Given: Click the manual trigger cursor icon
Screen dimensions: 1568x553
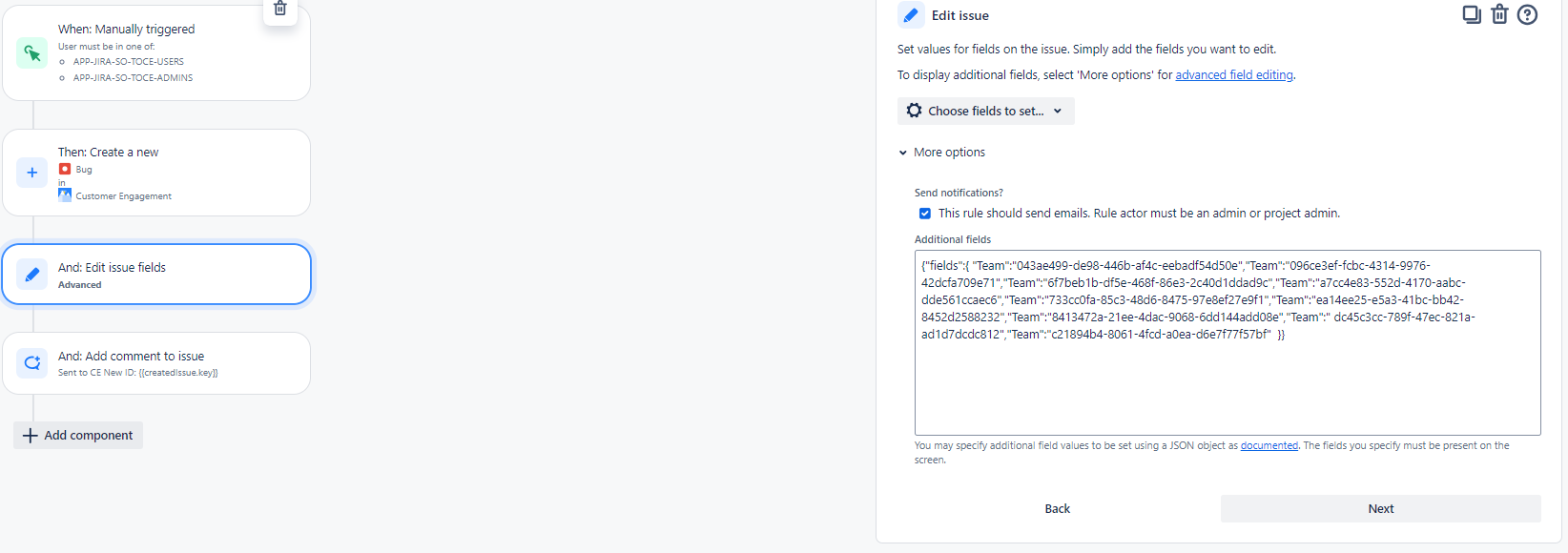Looking at the screenshot, I should (x=32, y=53).
